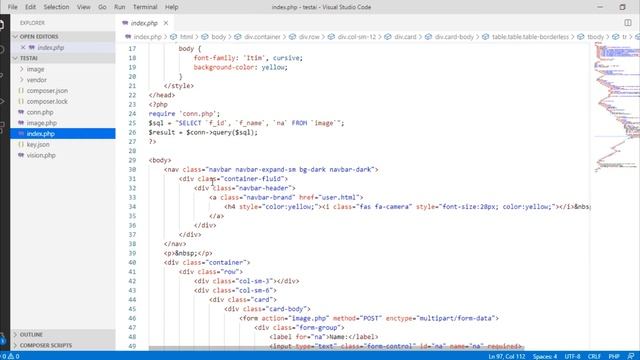Click the <body> tag on line 29
640x360 pixels.
tap(160, 160)
